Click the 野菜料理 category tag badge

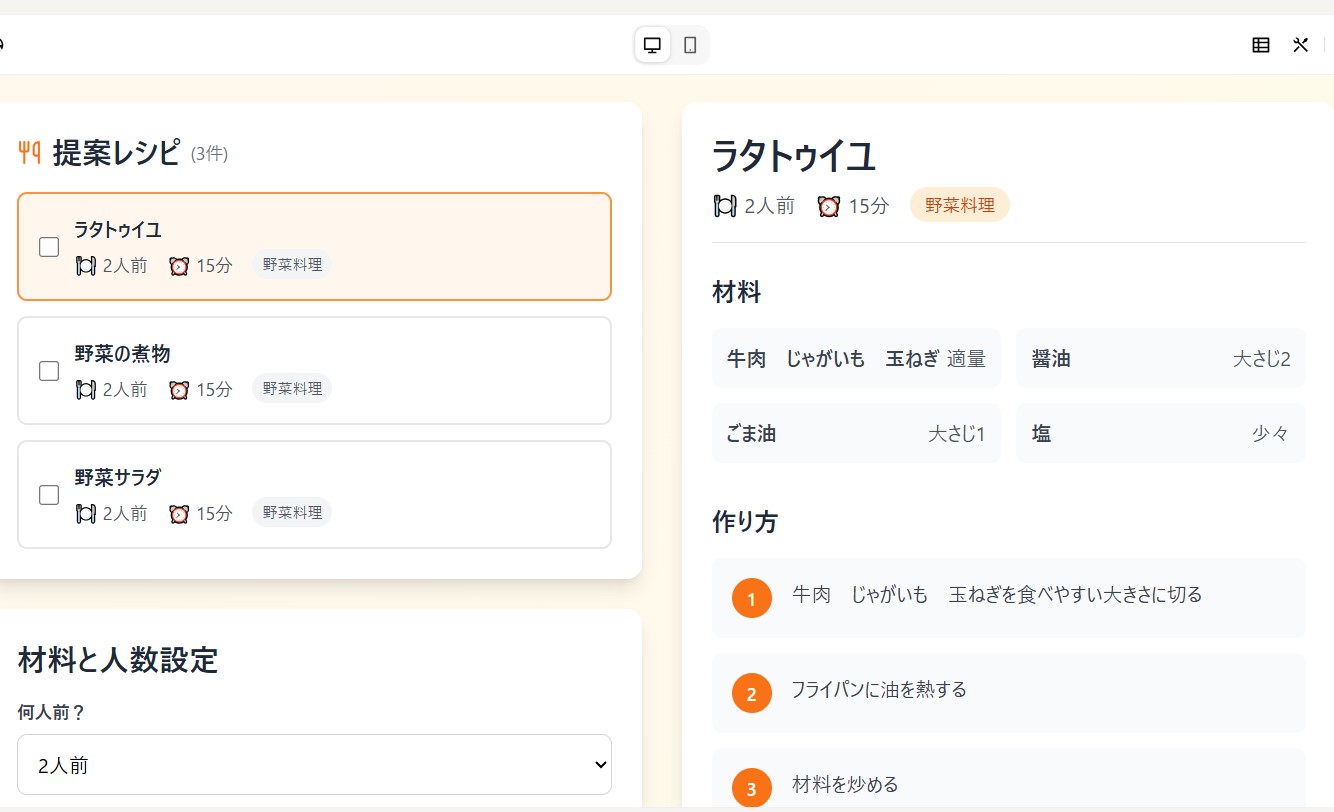click(x=958, y=204)
